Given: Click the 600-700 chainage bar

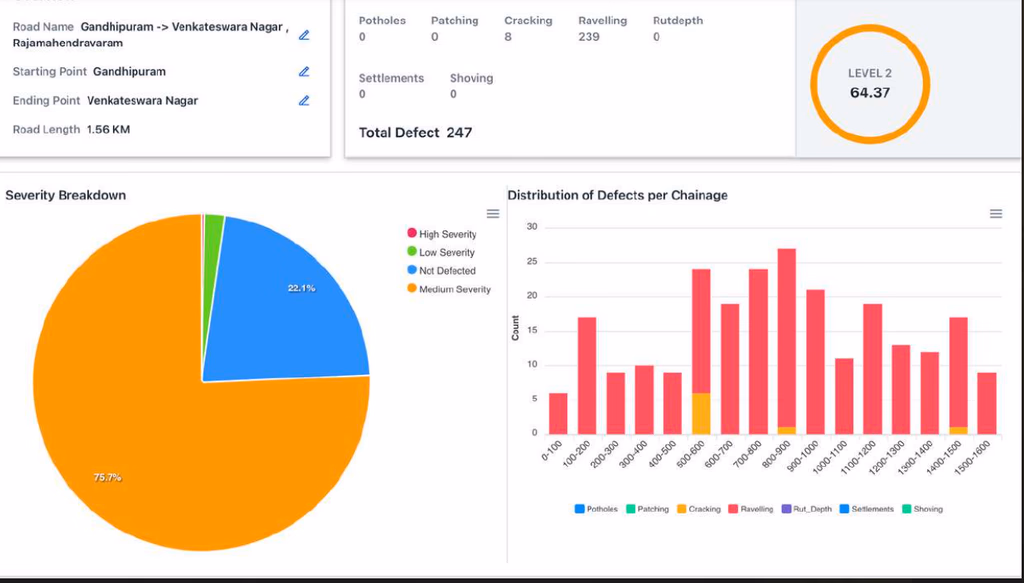Looking at the screenshot, I should (x=729, y=369).
